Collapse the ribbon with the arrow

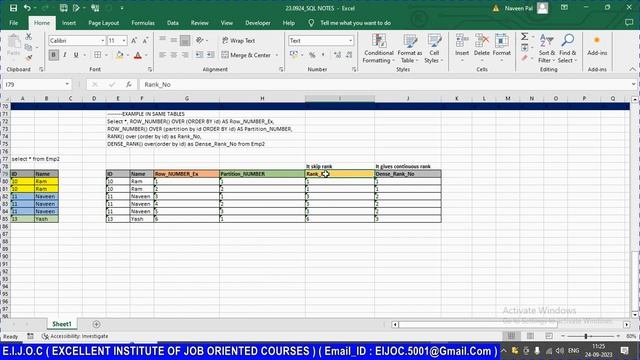[x=633, y=69]
